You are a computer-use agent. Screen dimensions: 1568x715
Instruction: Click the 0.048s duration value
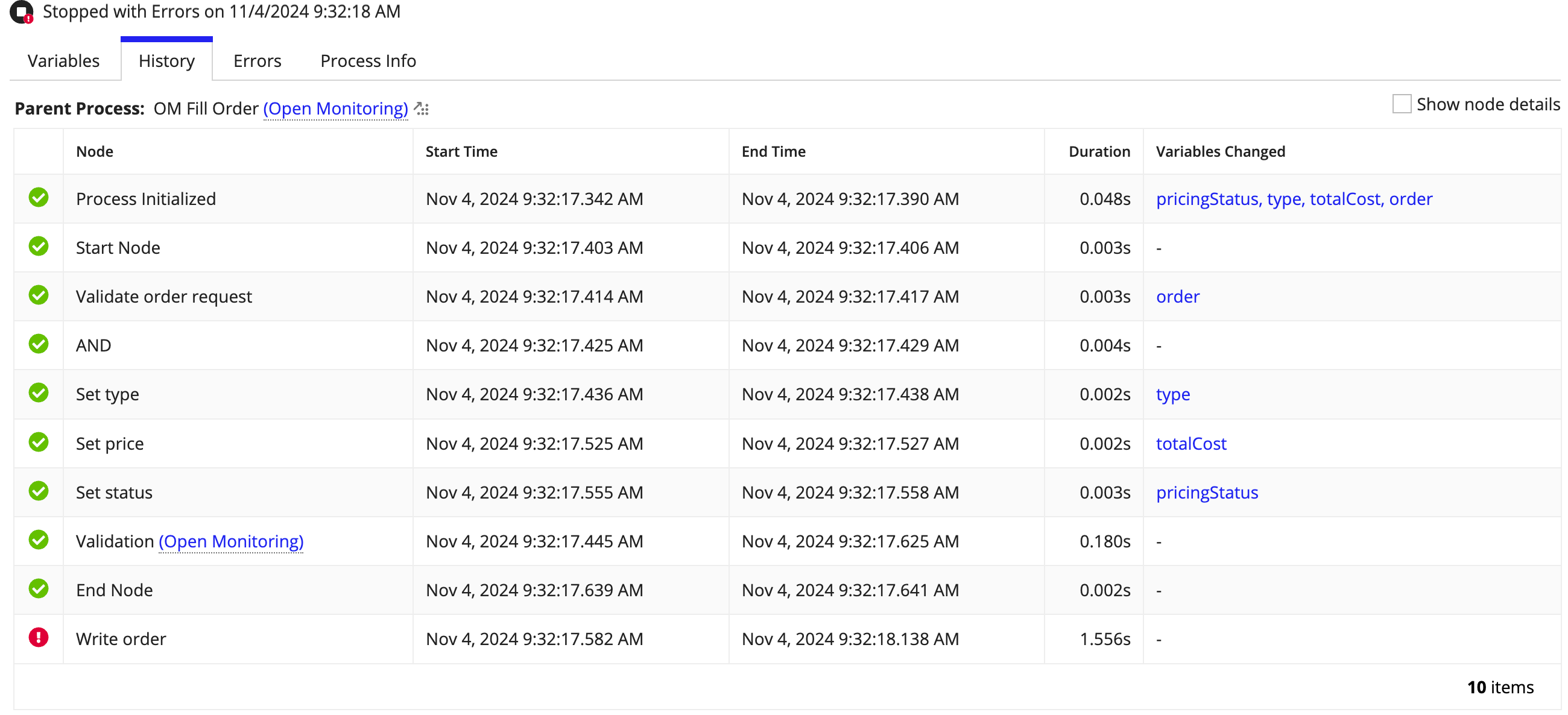tap(1105, 199)
